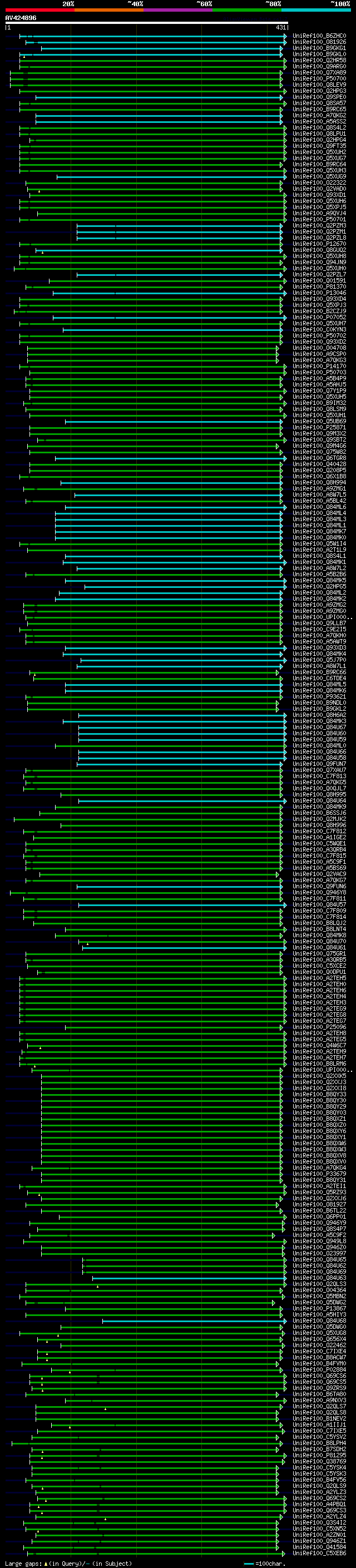Open hit UniRef100_Q7XA89
Image resolution: width=356 pixels, height=1568 pixels.
tap(319, 72)
